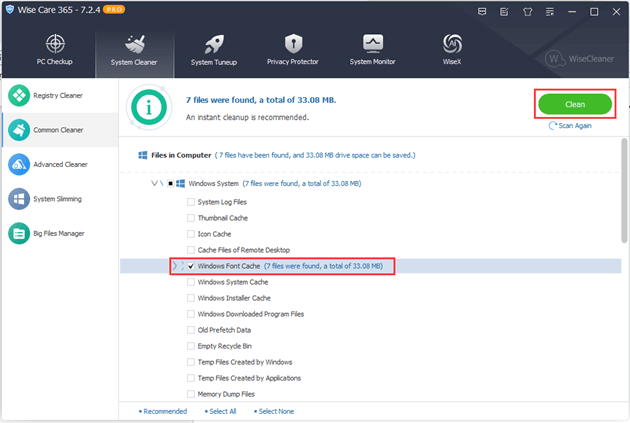Open the main menu list icon in title bar
Screen dimensions: 630x423
point(550,12)
